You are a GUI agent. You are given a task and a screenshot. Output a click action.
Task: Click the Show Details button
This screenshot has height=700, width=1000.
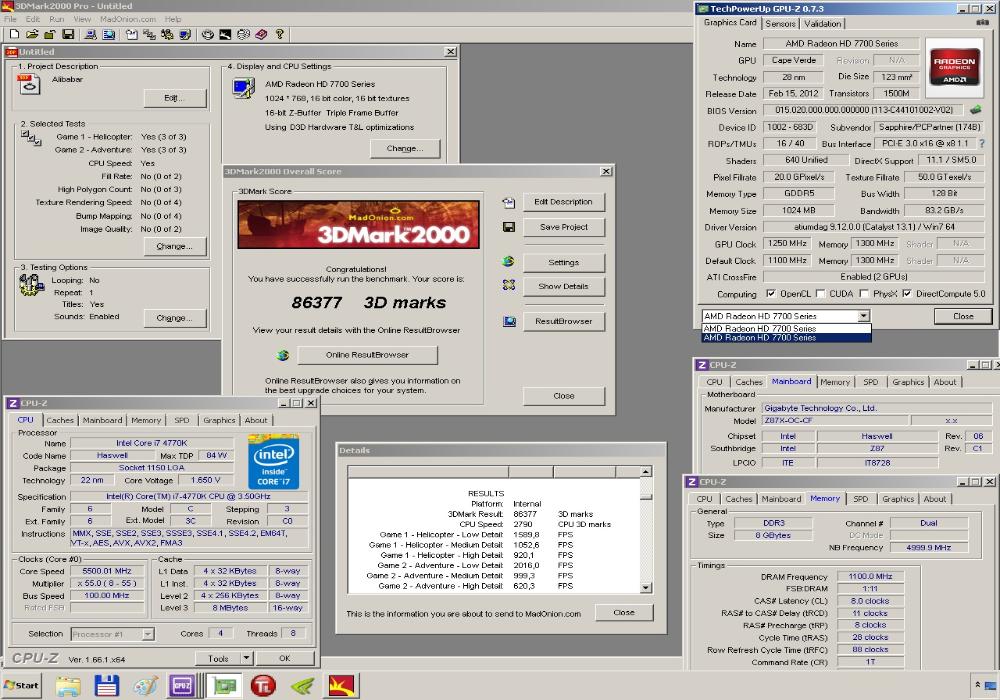(x=563, y=286)
